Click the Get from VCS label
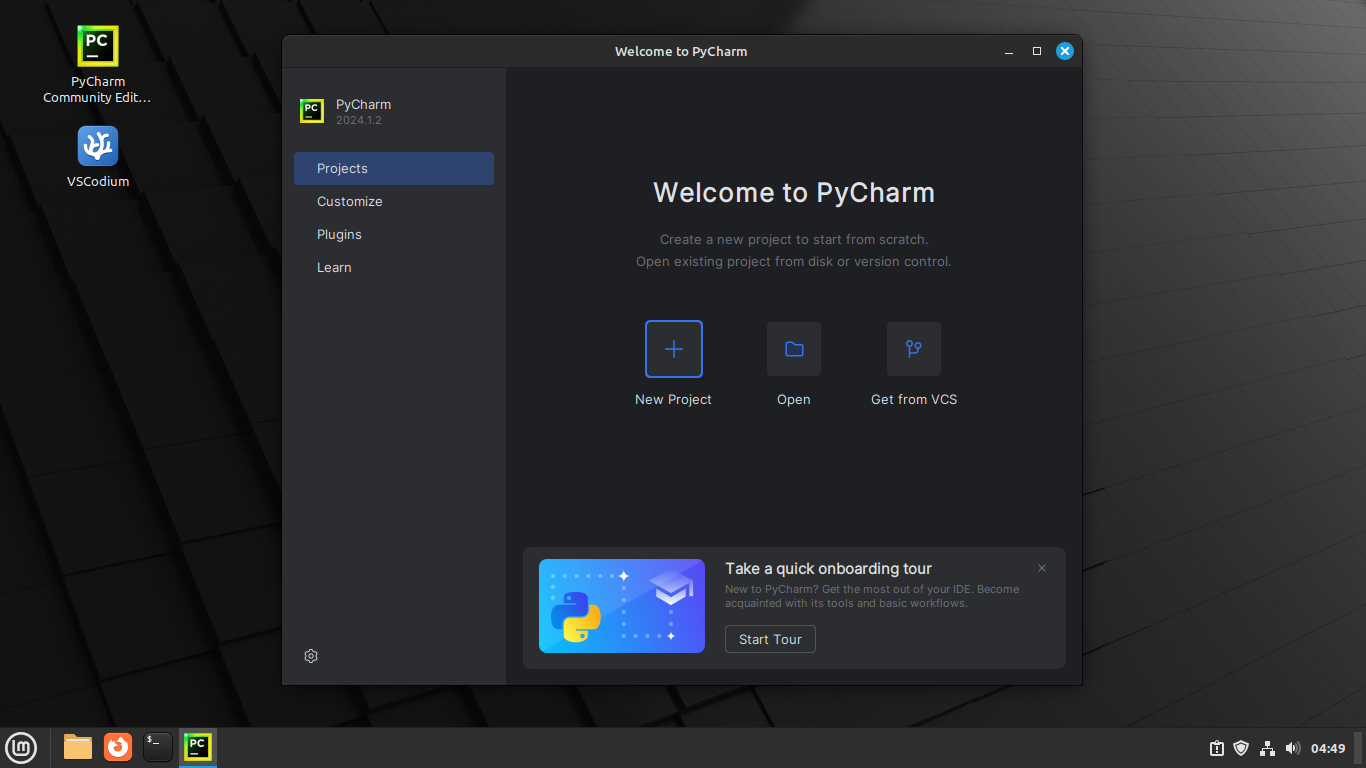Screen dimensions: 1366x768 (914, 399)
